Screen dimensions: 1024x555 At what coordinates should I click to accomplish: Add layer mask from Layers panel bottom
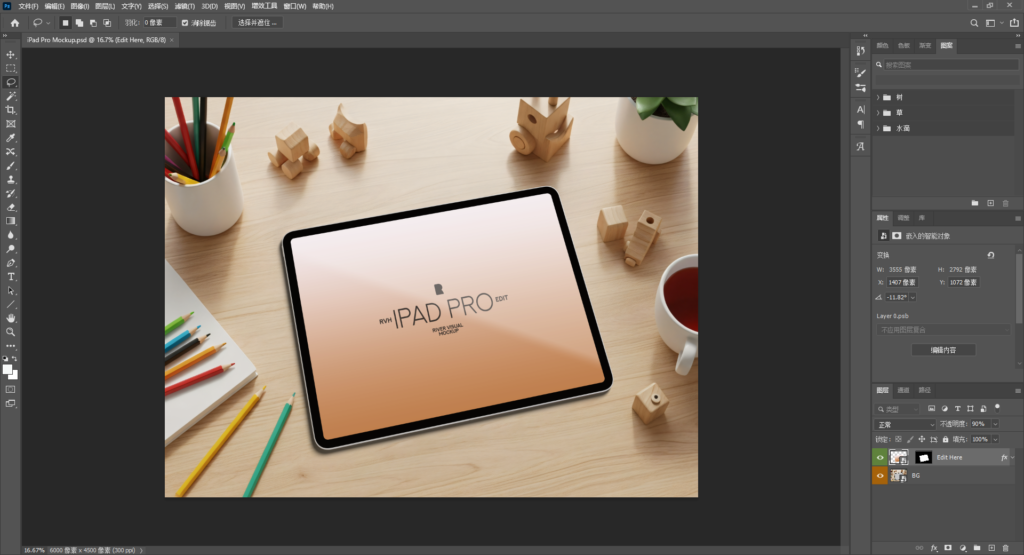(948, 548)
